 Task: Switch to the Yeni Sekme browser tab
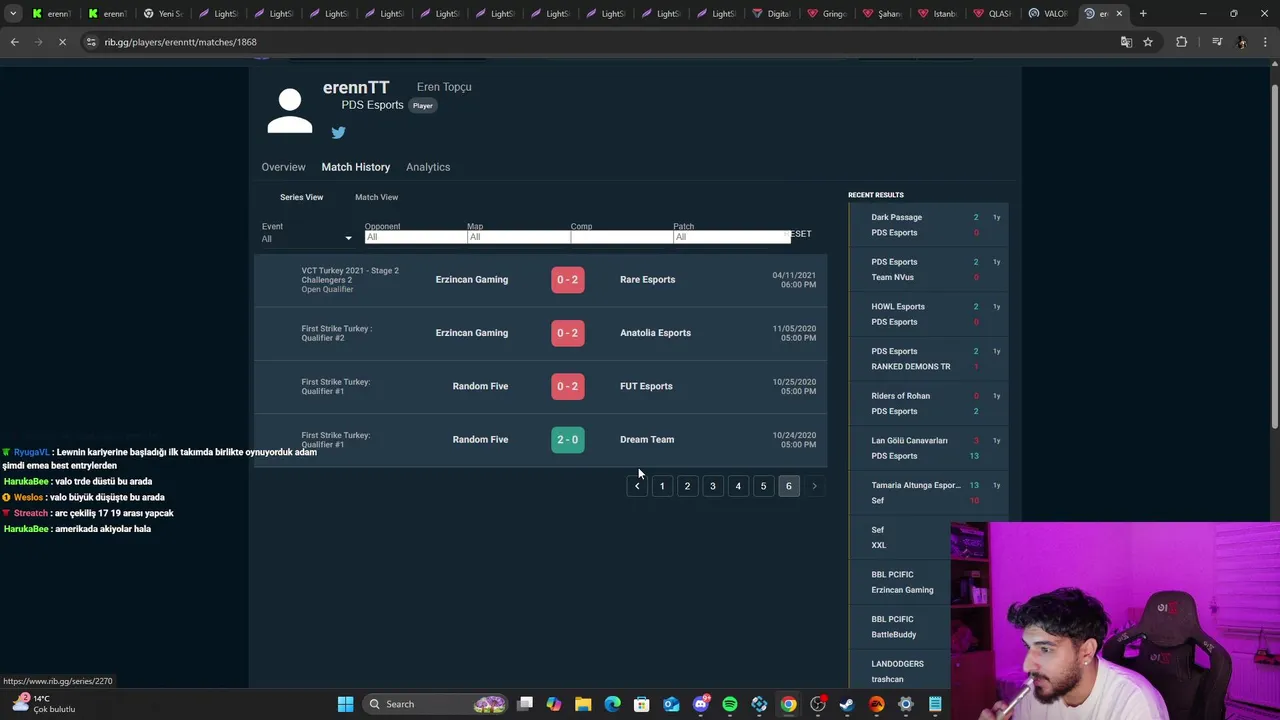point(163,13)
